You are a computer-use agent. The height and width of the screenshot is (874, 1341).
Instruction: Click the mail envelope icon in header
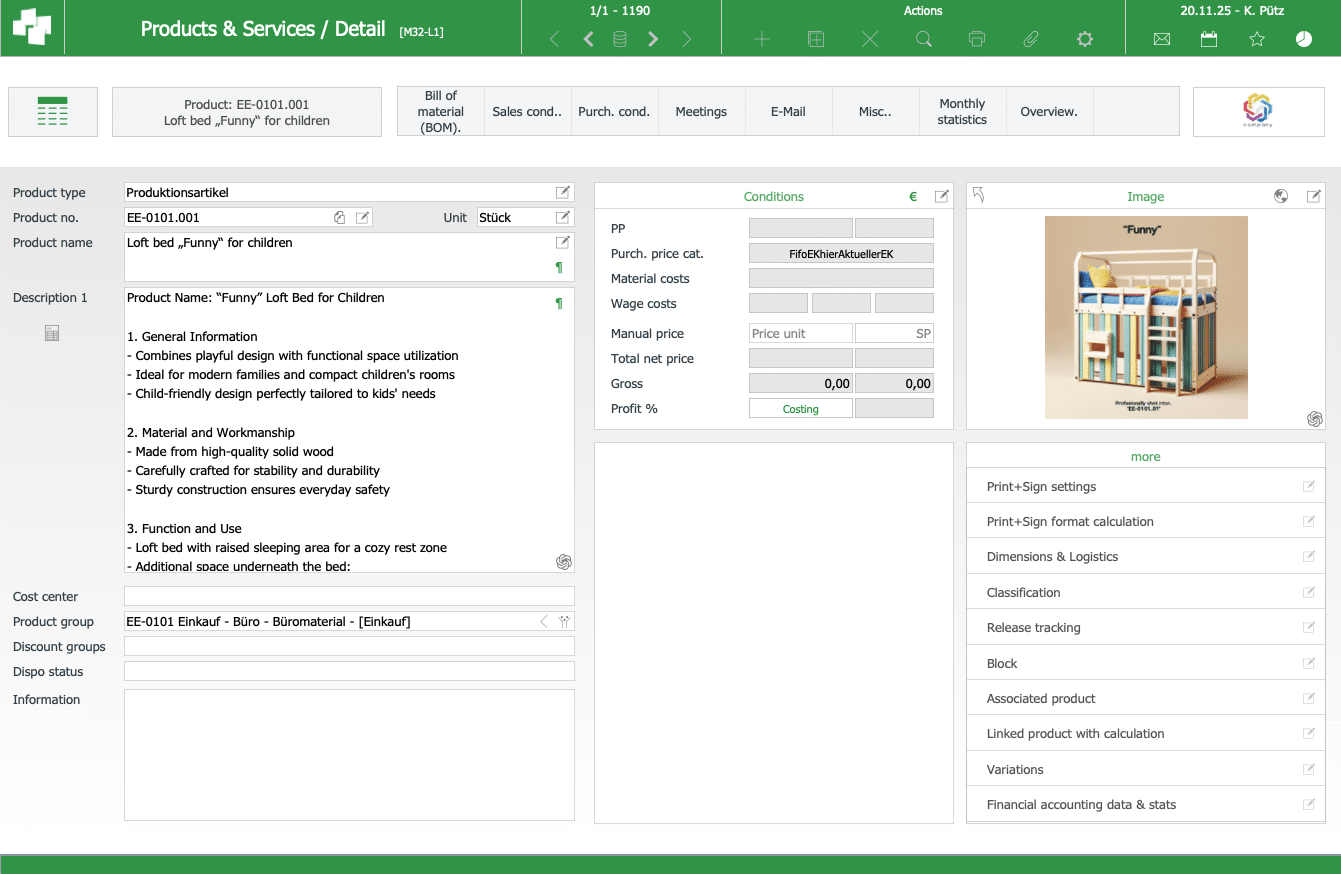click(1161, 39)
